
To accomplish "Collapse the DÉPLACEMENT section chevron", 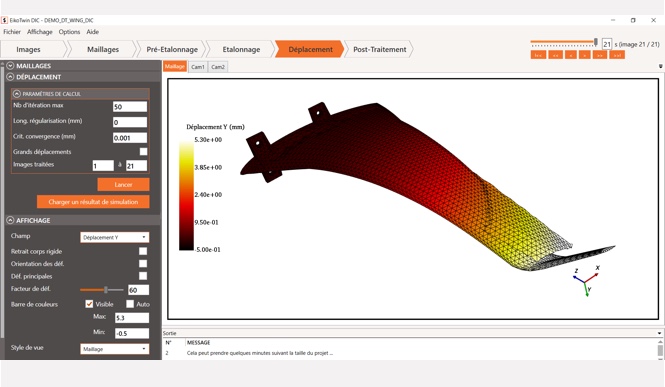I will point(11,77).
